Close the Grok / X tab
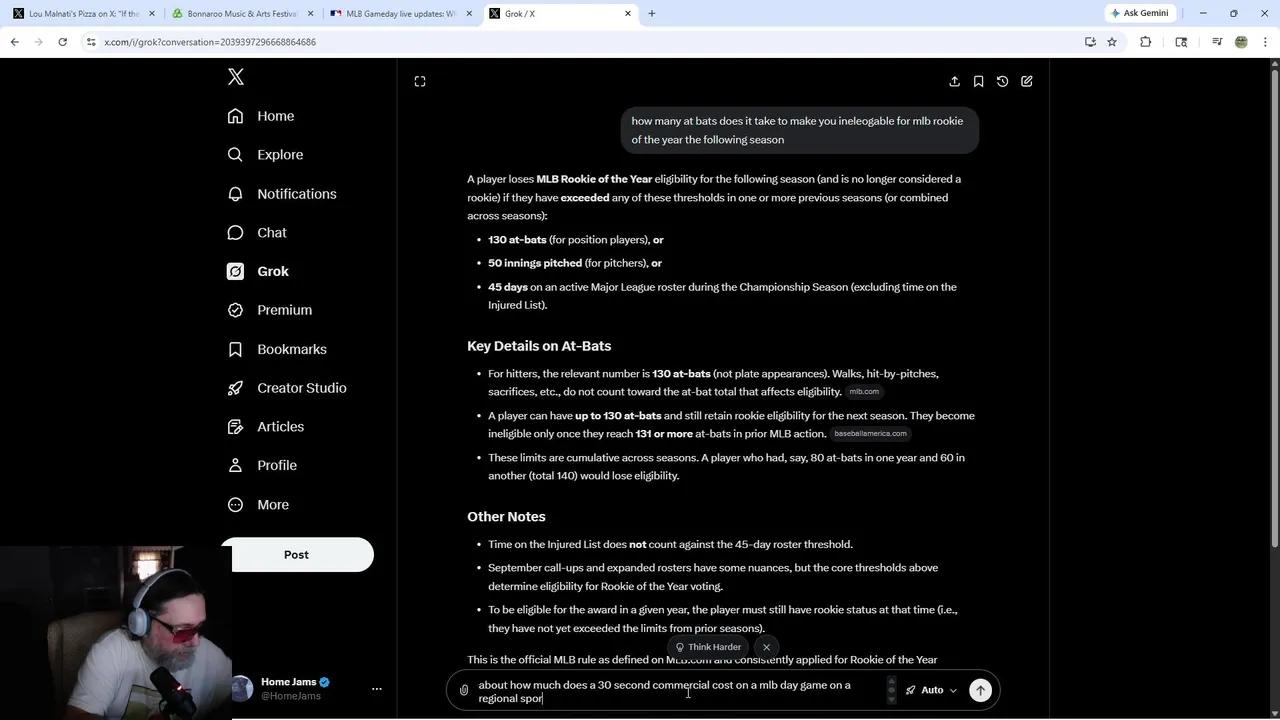 (628, 14)
